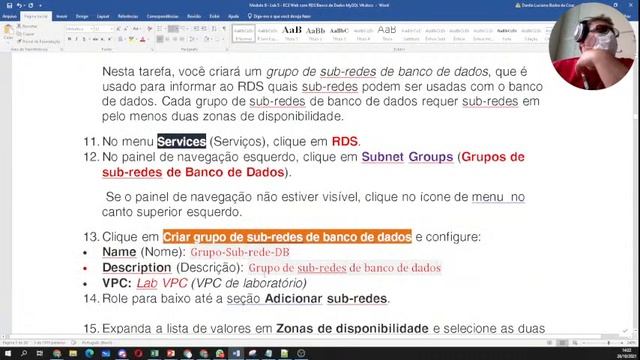Image resolution: width=640 pixels, height=360 pixels.
Task: Open Windows taskbar search
Action: coord(24,353)
